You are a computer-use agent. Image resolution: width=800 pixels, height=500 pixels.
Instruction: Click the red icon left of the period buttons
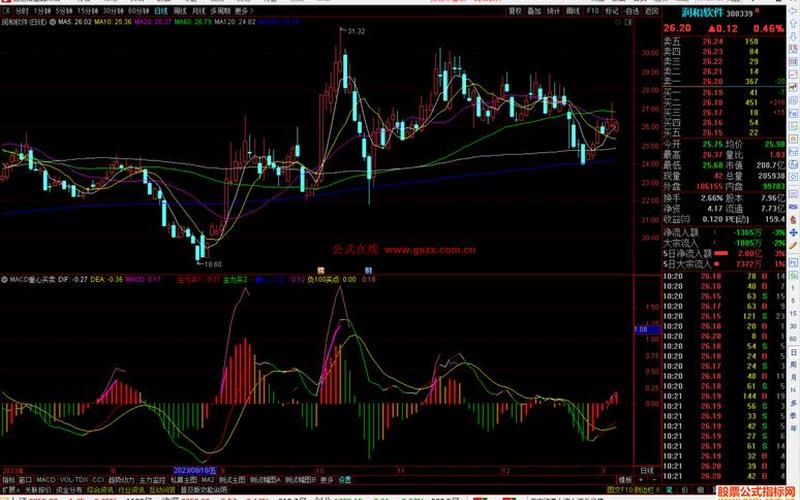tap(6, 10)
